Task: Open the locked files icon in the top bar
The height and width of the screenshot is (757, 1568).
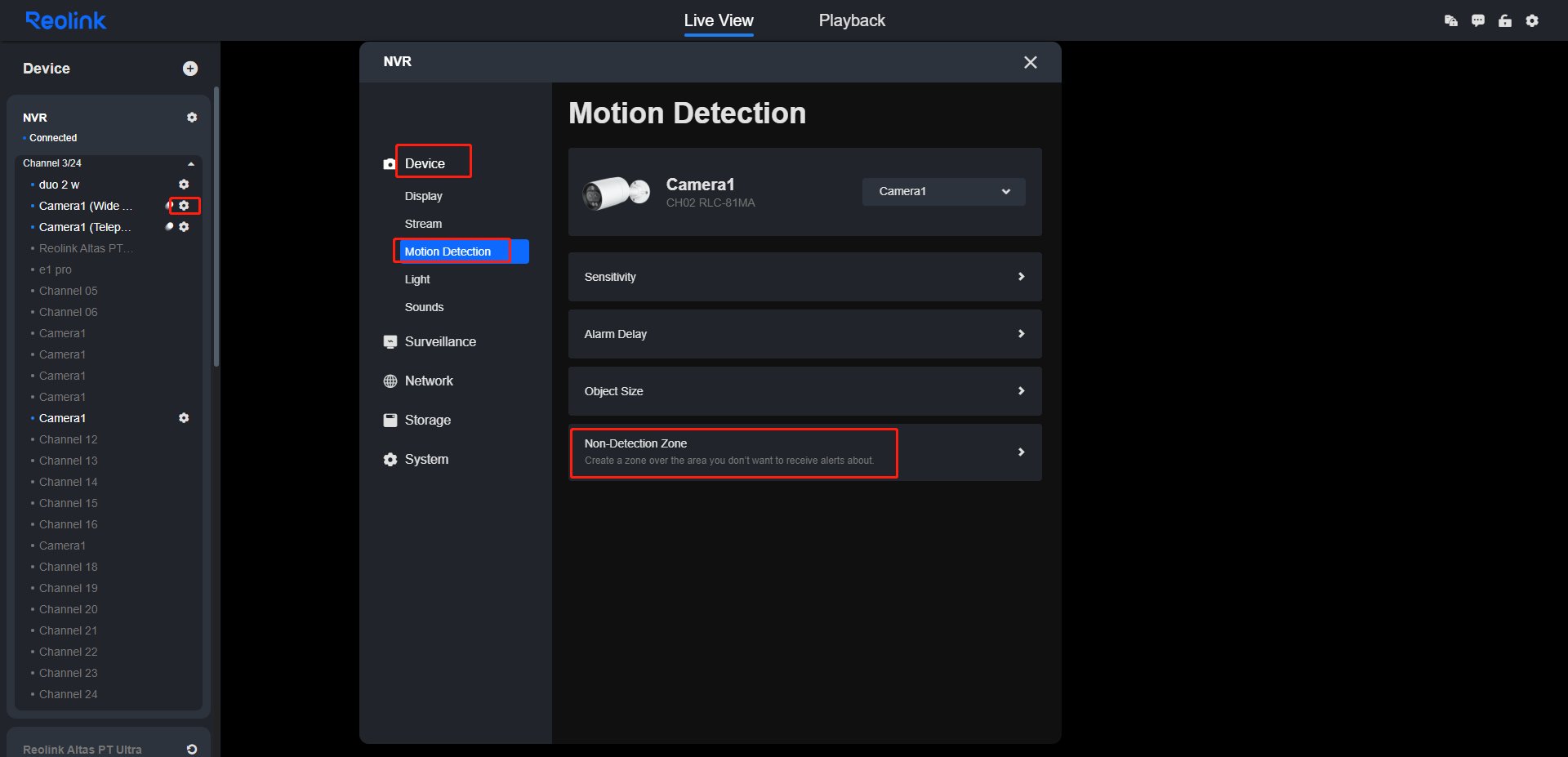Action: 1451,20
